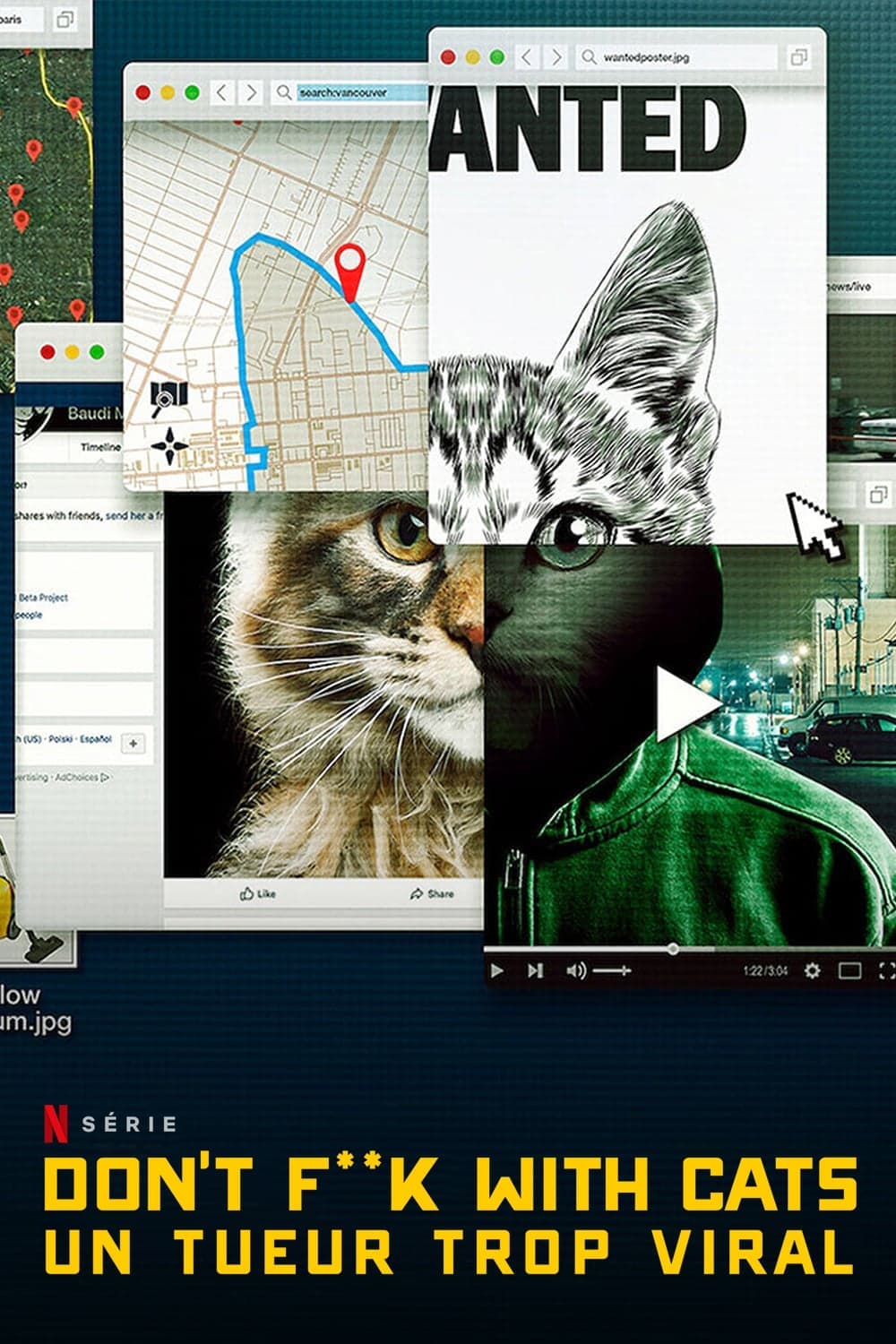Switch the video player to theater mode
896x1344 pixels.
coord(849,970)
